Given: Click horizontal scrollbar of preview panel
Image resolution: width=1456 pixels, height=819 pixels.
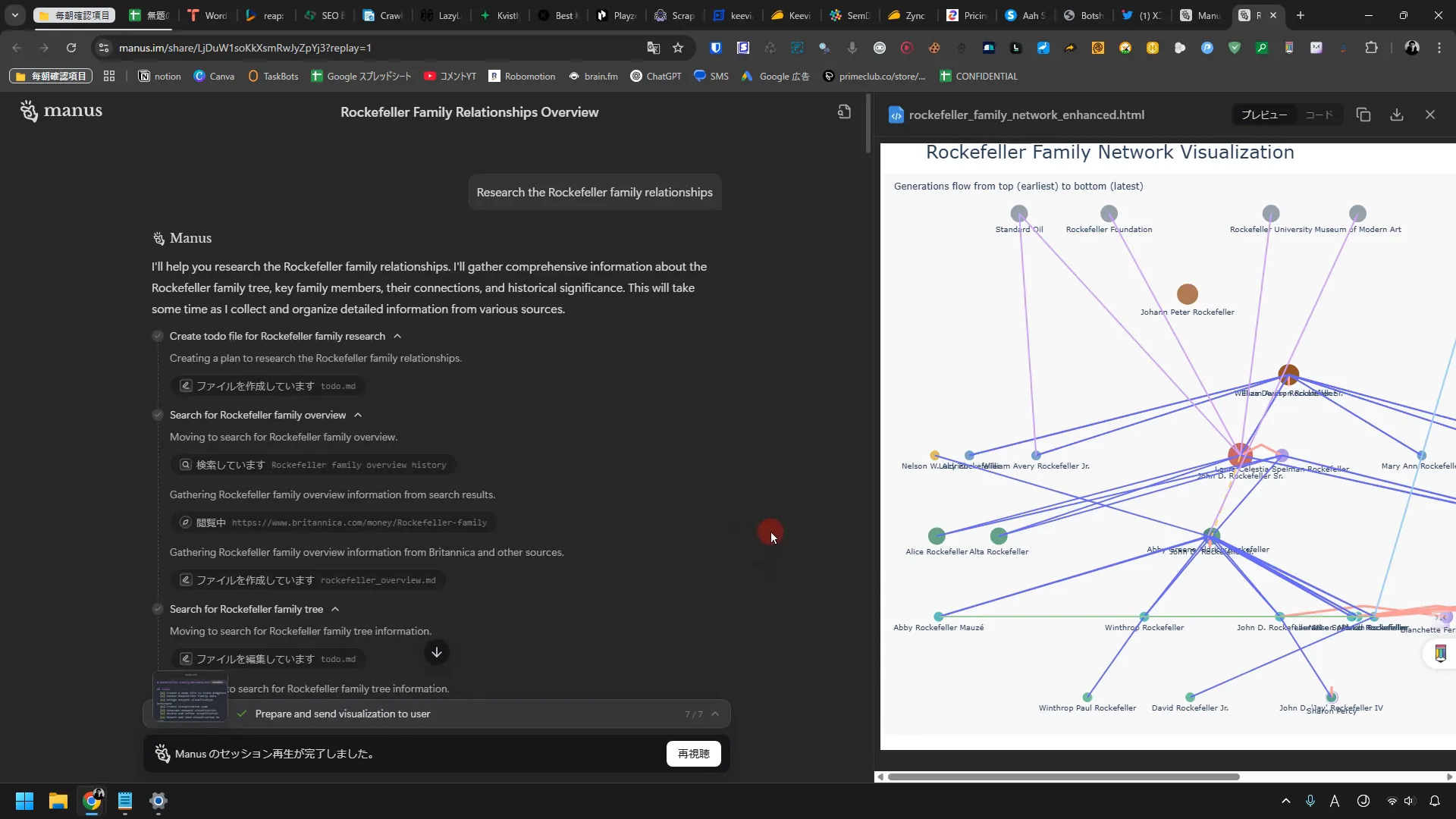Looking at the screenshot, I should (1063, 777).
